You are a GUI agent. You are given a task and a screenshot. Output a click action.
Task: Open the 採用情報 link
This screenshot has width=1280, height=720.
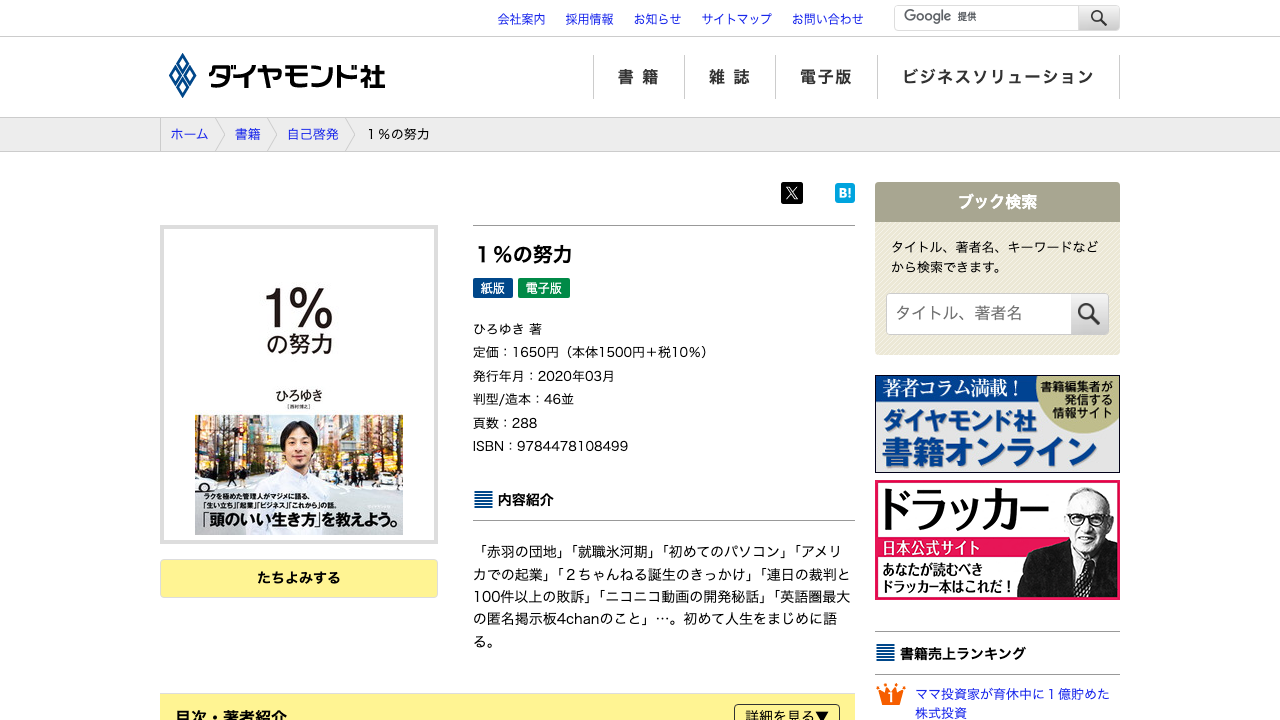[589, 19]
